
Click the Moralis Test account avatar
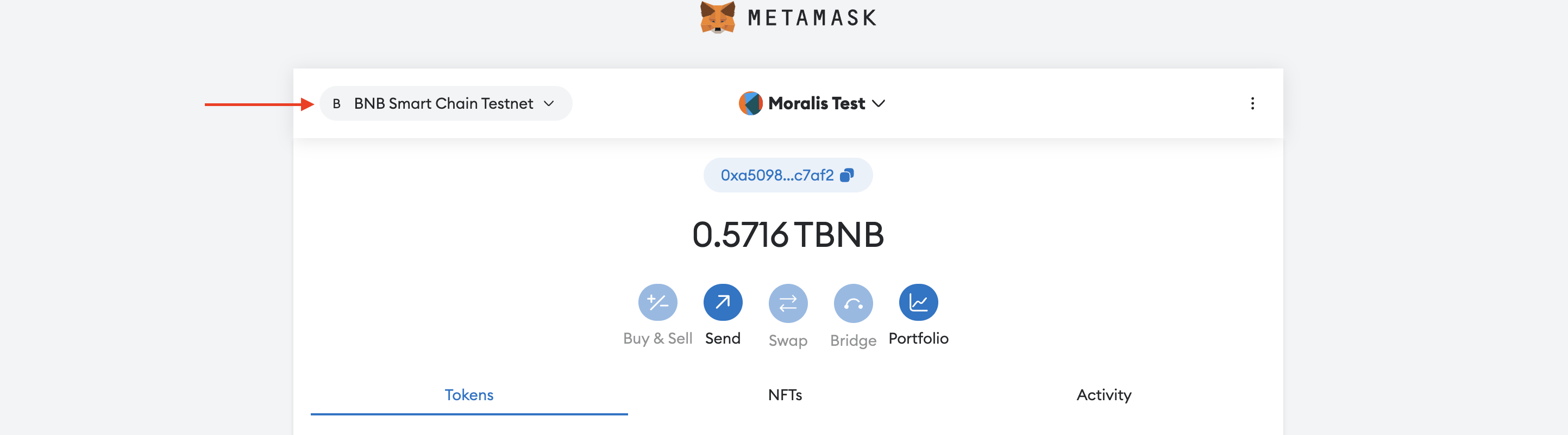tap(750, 103)
